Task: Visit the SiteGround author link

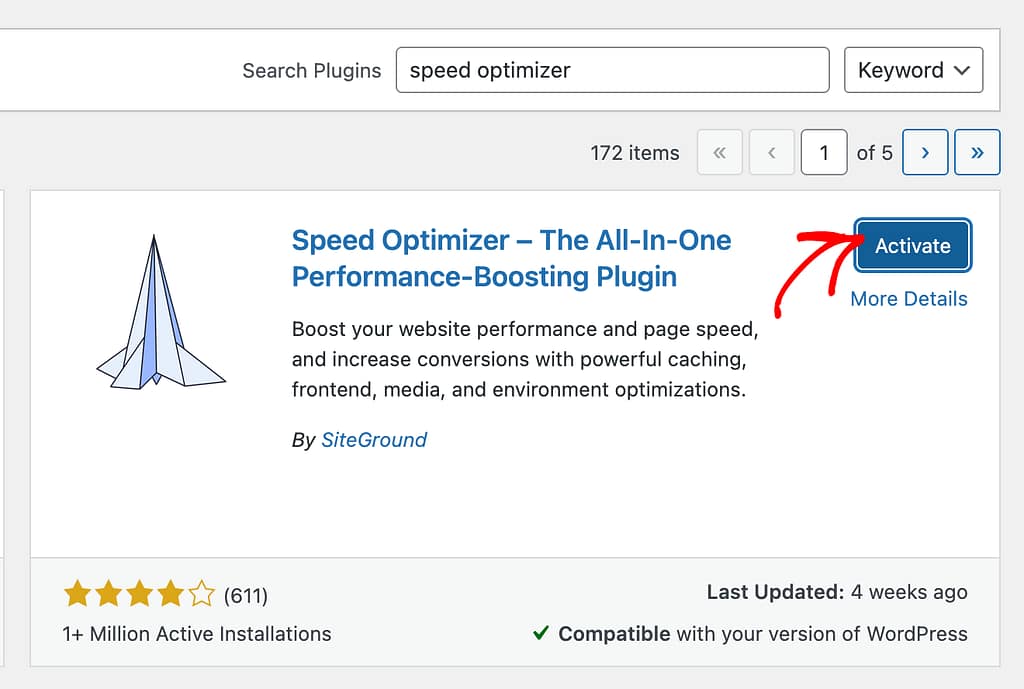Action: (373, 440)
